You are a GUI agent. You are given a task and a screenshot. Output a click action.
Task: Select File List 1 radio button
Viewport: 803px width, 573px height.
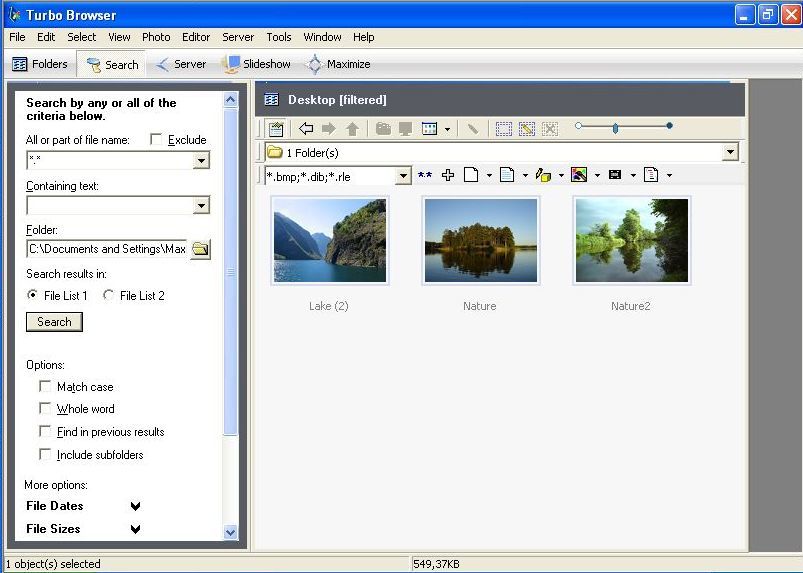32,295
